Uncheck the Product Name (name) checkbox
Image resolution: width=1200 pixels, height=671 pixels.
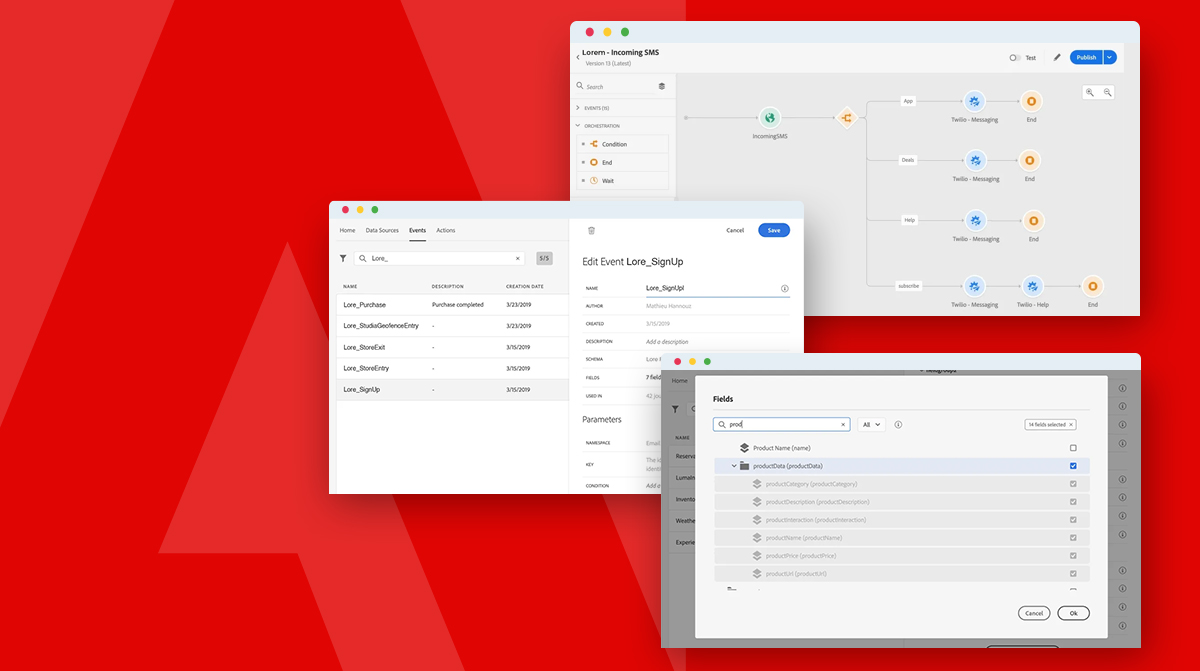(1075, 448)
